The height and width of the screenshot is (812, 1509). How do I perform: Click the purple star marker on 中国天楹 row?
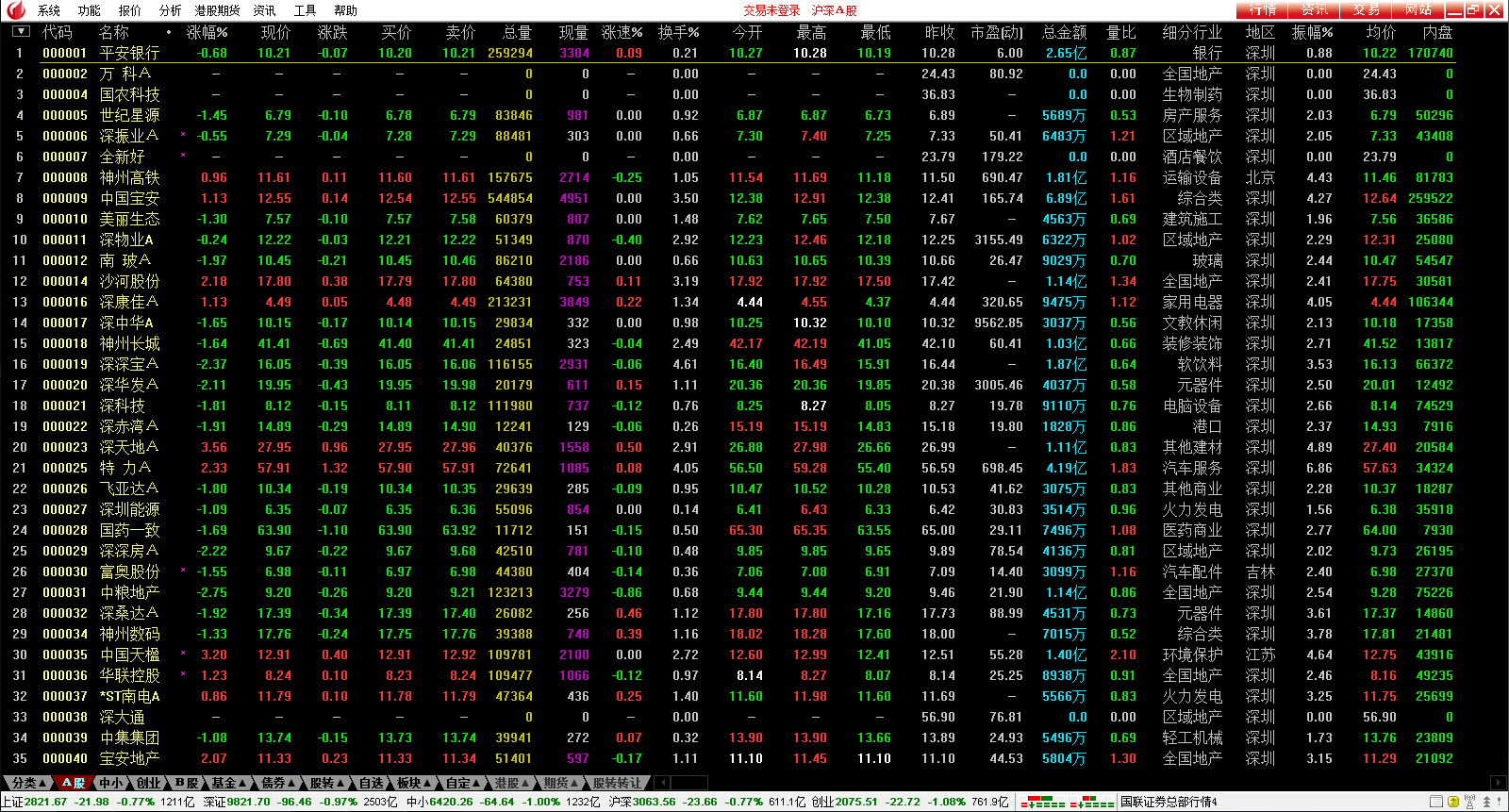click(x=182, y=654)
